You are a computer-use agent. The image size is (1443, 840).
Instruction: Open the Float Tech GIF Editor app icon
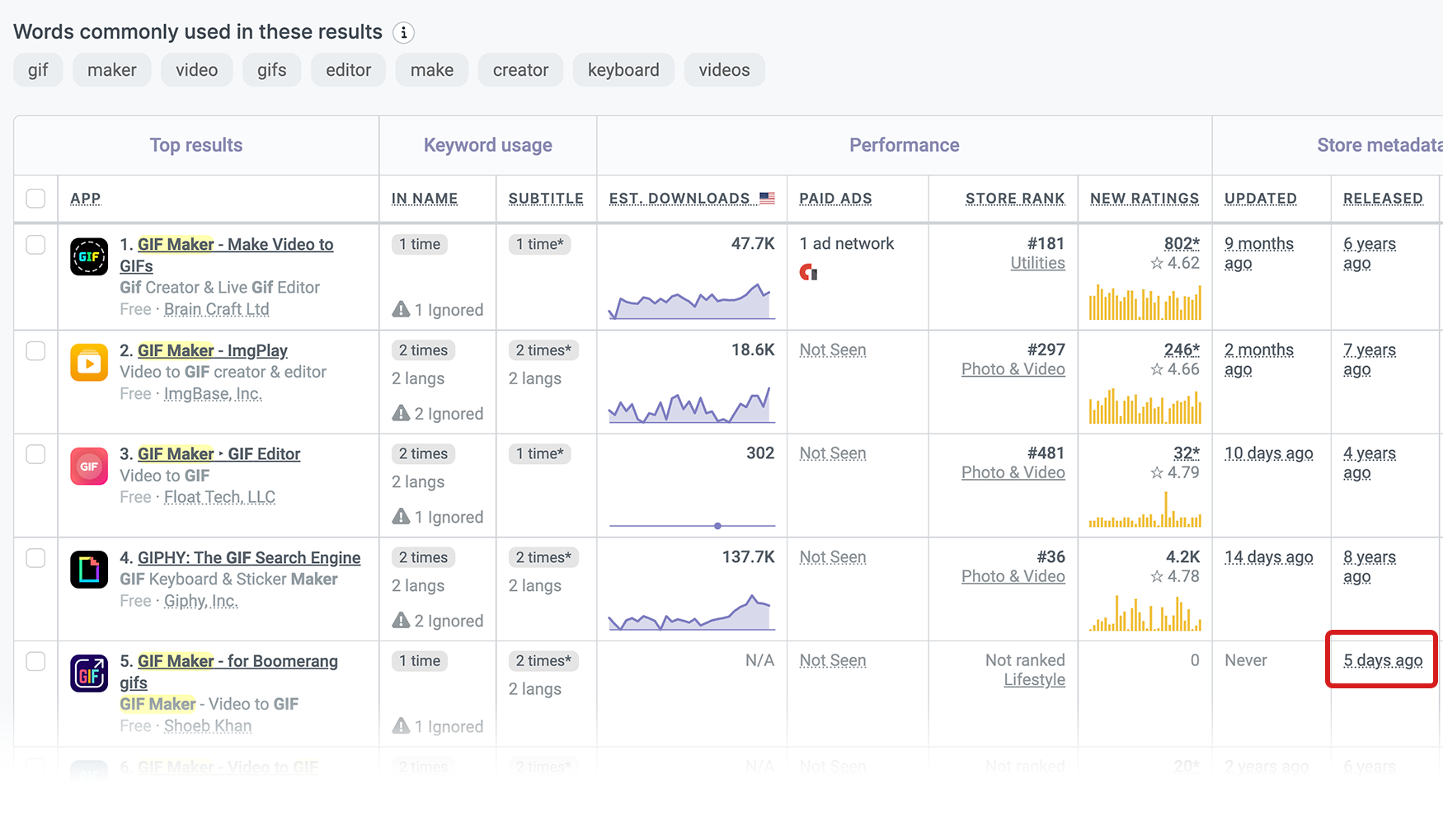[89, 467]
